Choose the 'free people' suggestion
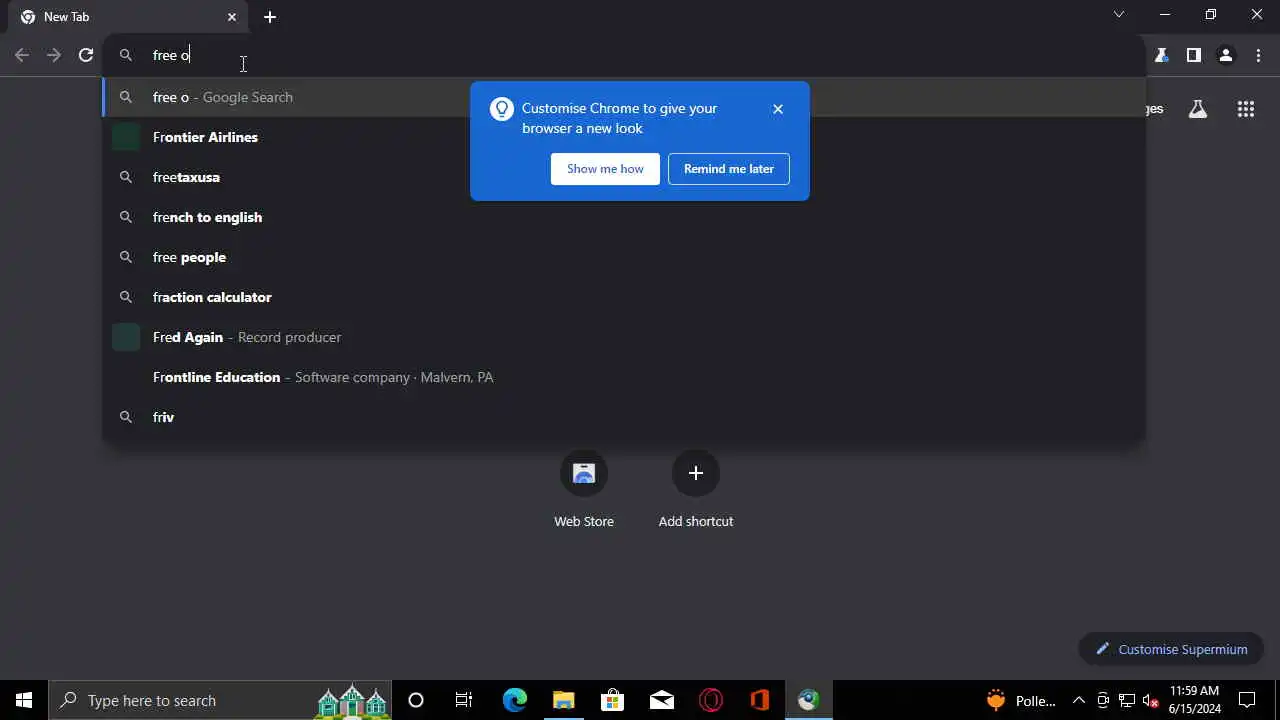The height and width of the screenshot is (720, 1280). [x=624, y=257]
